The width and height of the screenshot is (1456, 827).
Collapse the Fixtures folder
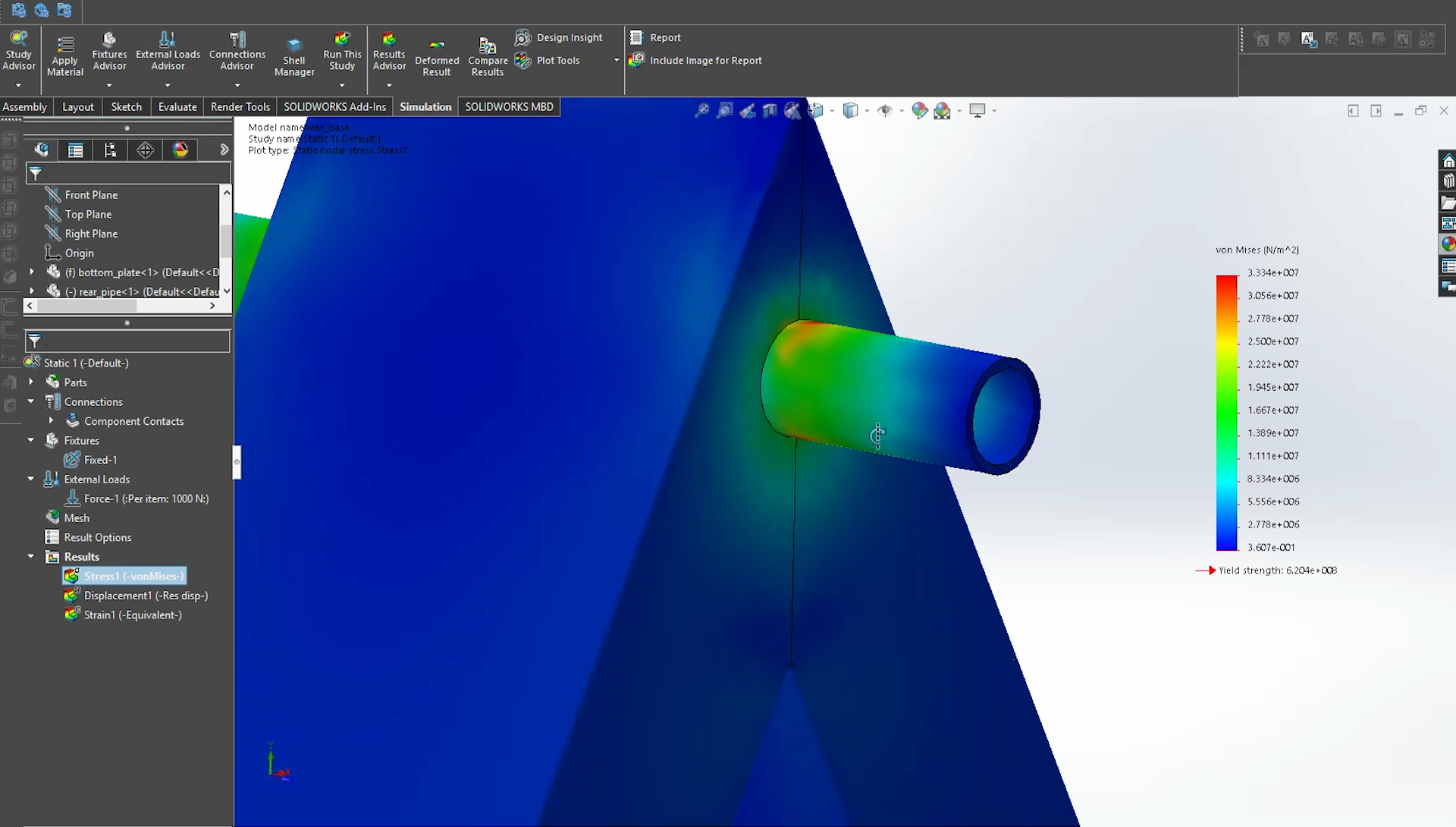(31, 440)
